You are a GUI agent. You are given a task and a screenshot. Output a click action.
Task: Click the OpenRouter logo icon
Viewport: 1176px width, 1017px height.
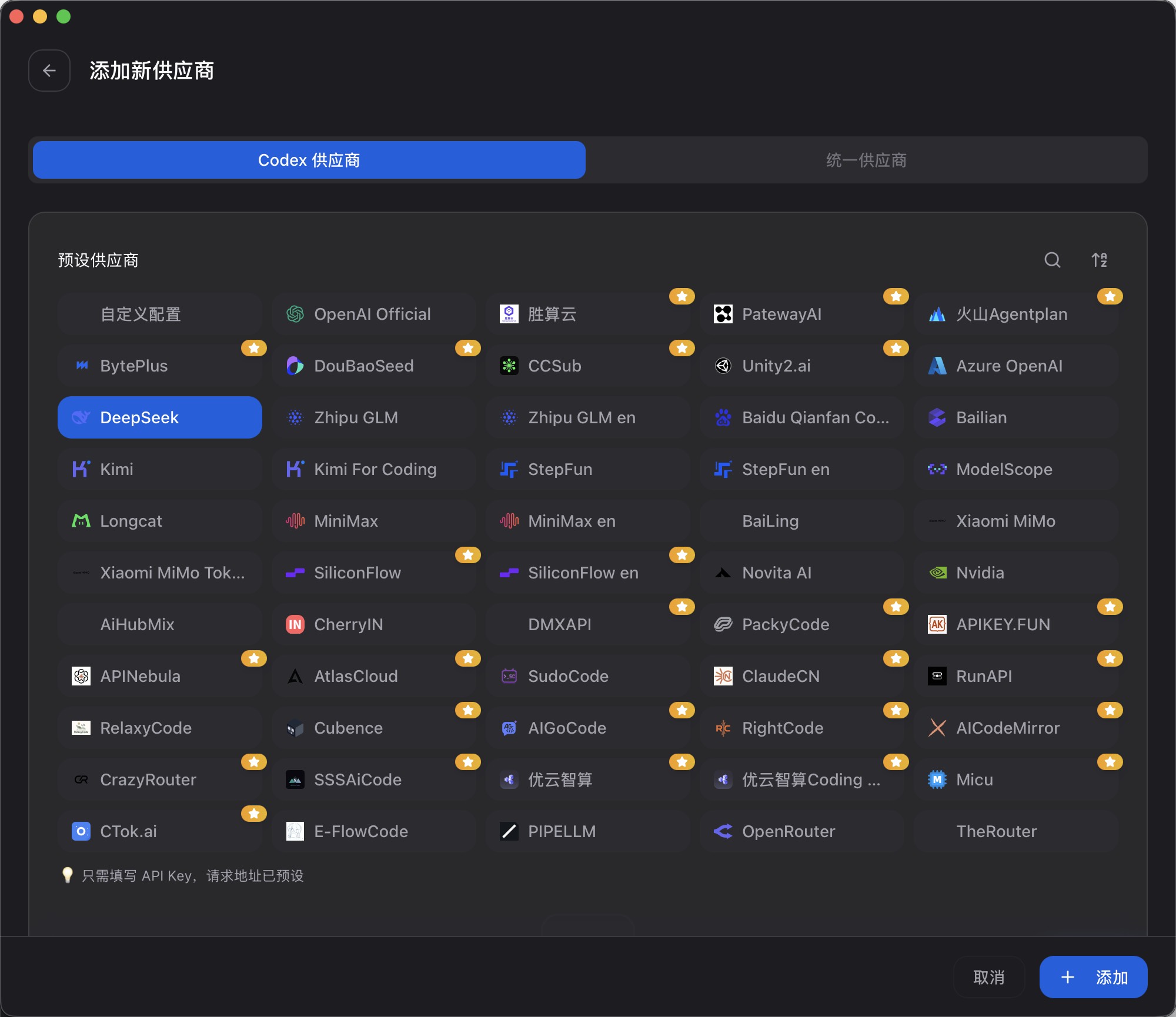coord(723,831)
